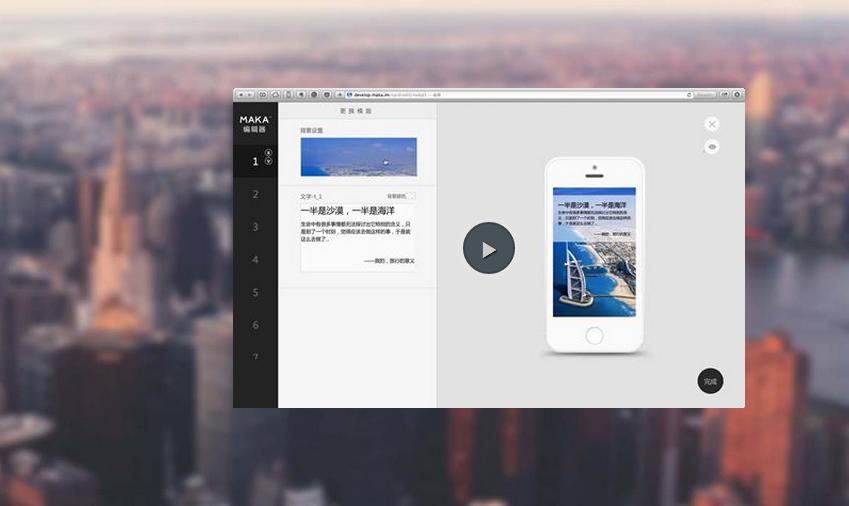This screenshot has width=849, height=506.
Task: Open page 5 in the sidebar
Action: (256, 293)
